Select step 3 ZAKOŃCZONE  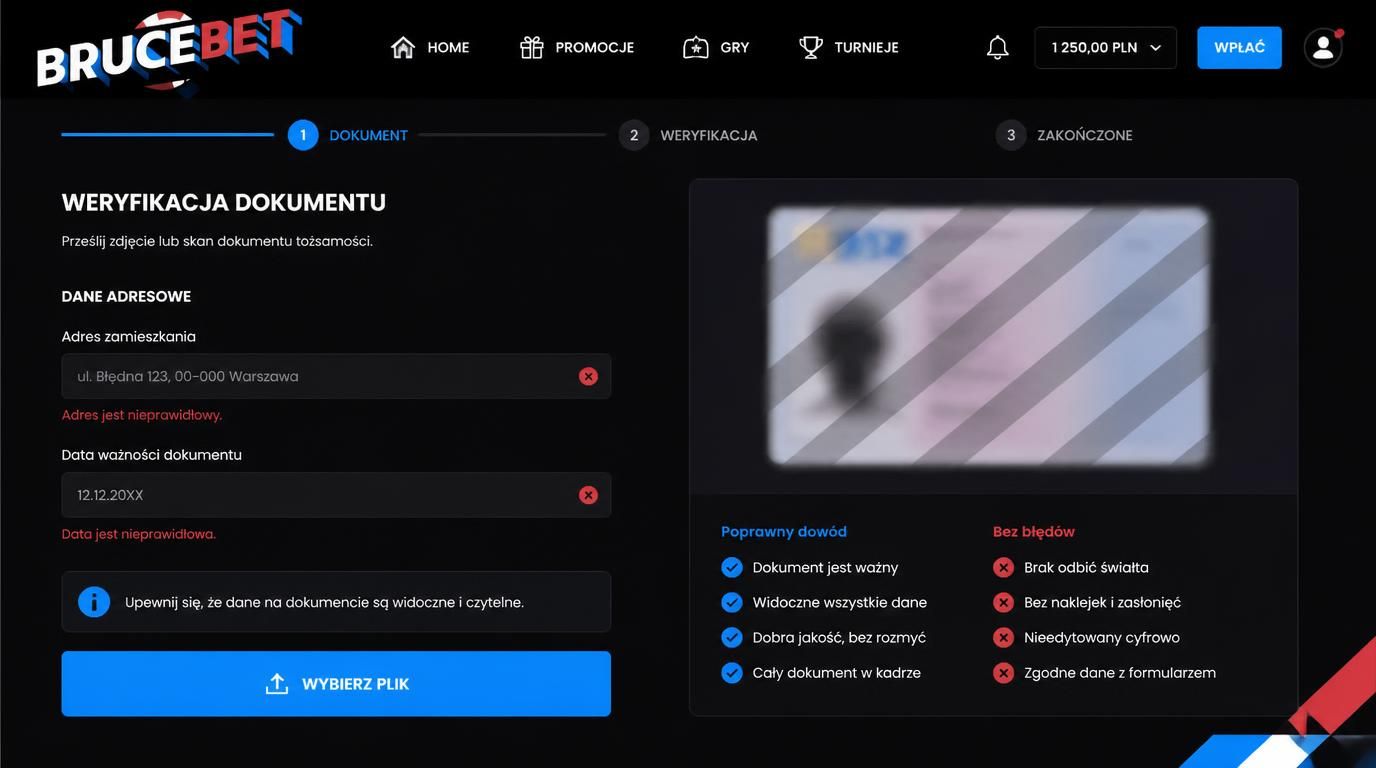[1064, 135]
